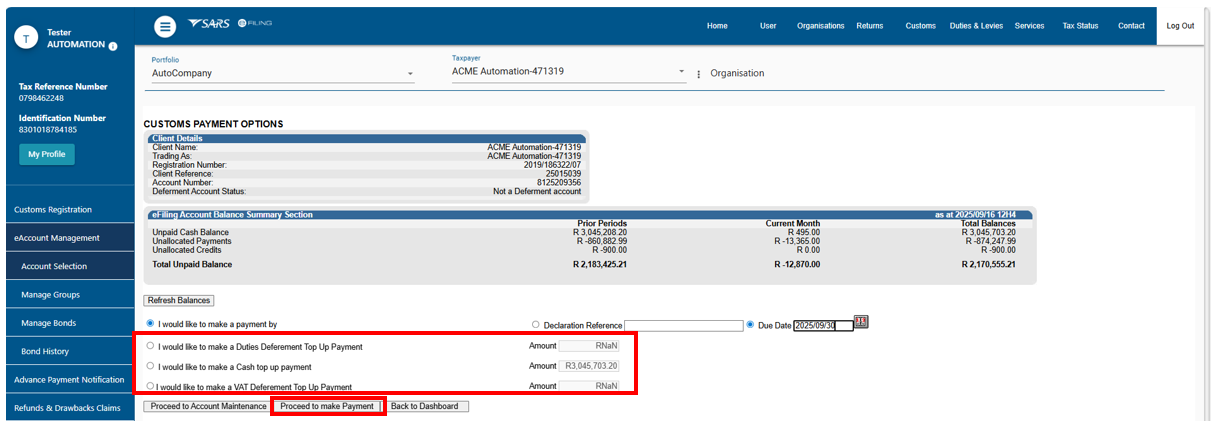Click the My Profile button

pyautogui.click(x=46, y=154)
